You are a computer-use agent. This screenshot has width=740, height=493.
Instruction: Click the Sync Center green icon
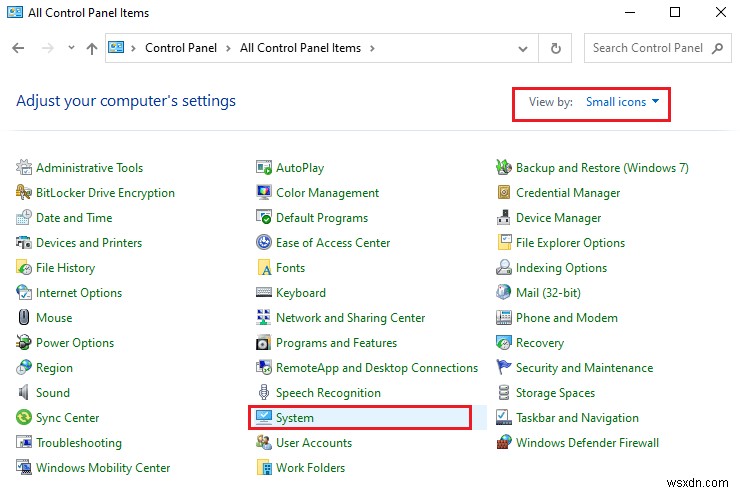(x=24, y=418)
